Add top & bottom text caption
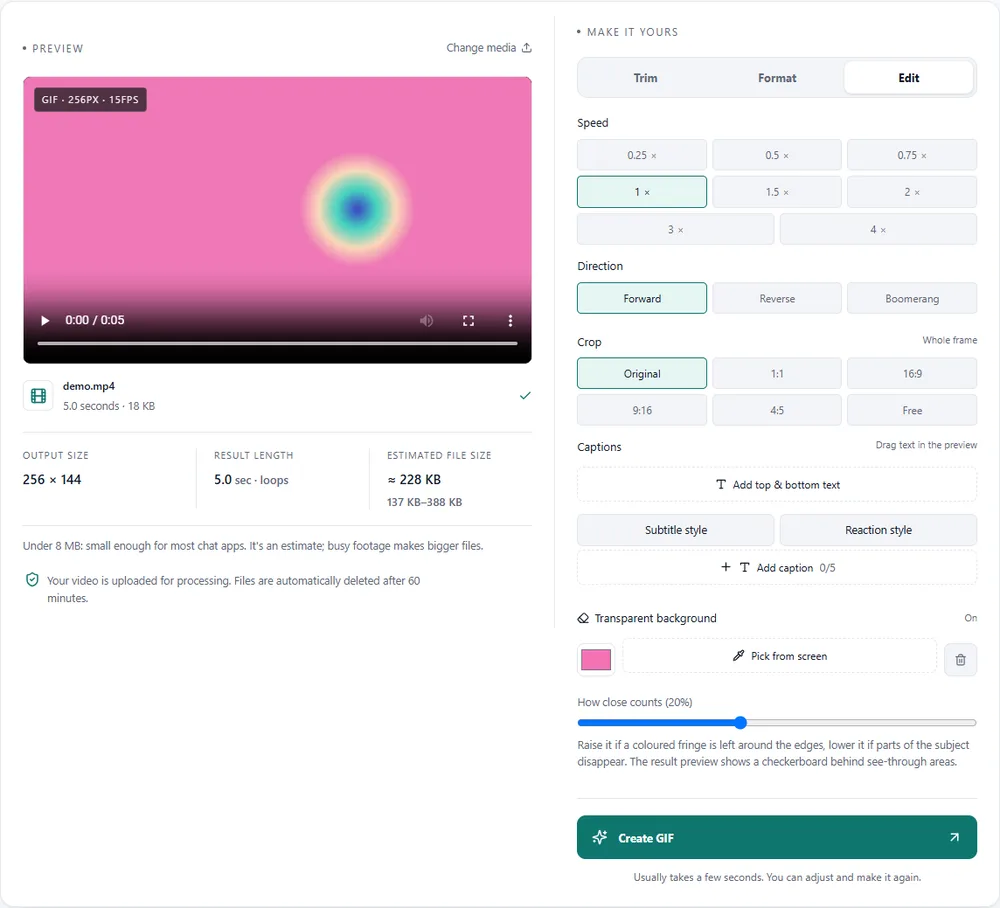Screen dimensions: 1000x908 tap(777, 485)
